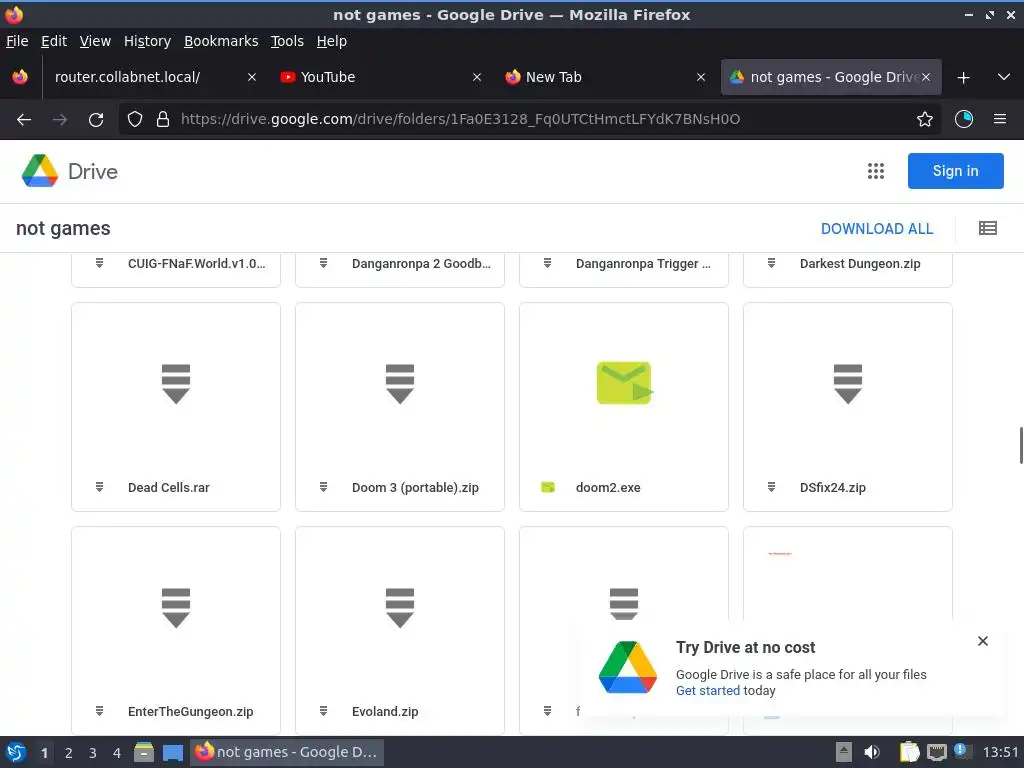Screen dimensions: 1024x768
Task: Open Dead Cells.rar archive thumbnail
Action: (176, 384)
